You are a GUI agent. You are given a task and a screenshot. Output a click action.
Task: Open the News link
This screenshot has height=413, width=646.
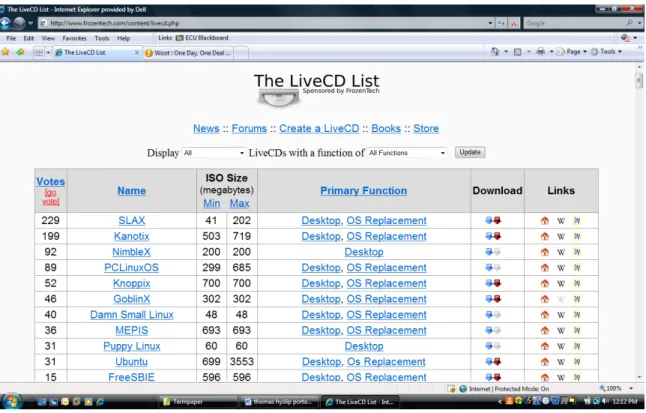coord(206,129)
